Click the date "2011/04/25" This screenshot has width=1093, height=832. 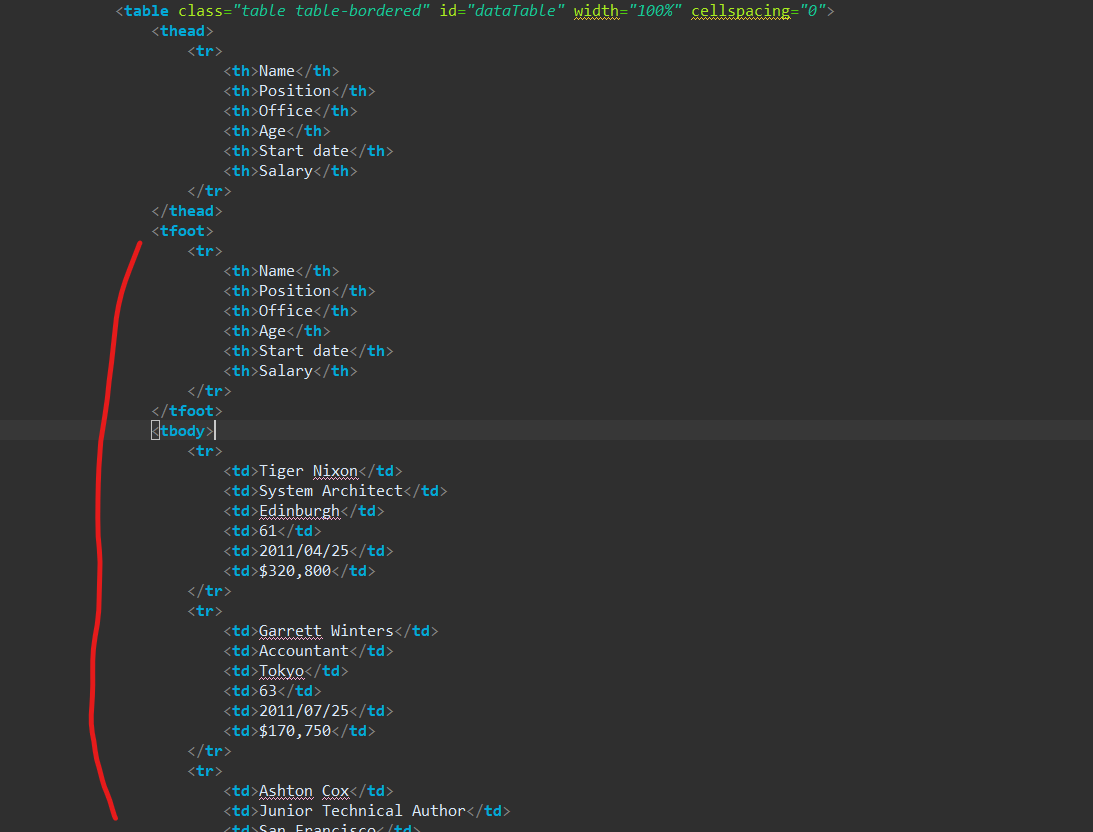click(x=304, y=550)
